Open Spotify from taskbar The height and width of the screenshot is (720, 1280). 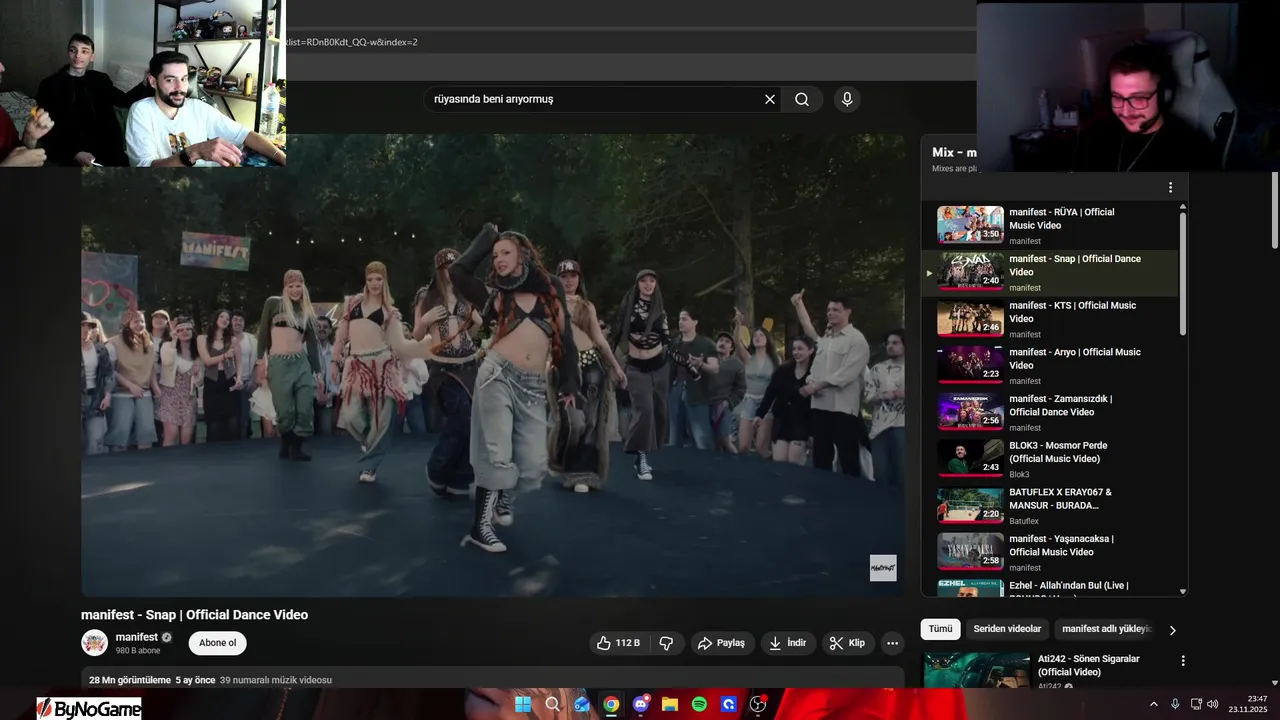click(699, 704)
